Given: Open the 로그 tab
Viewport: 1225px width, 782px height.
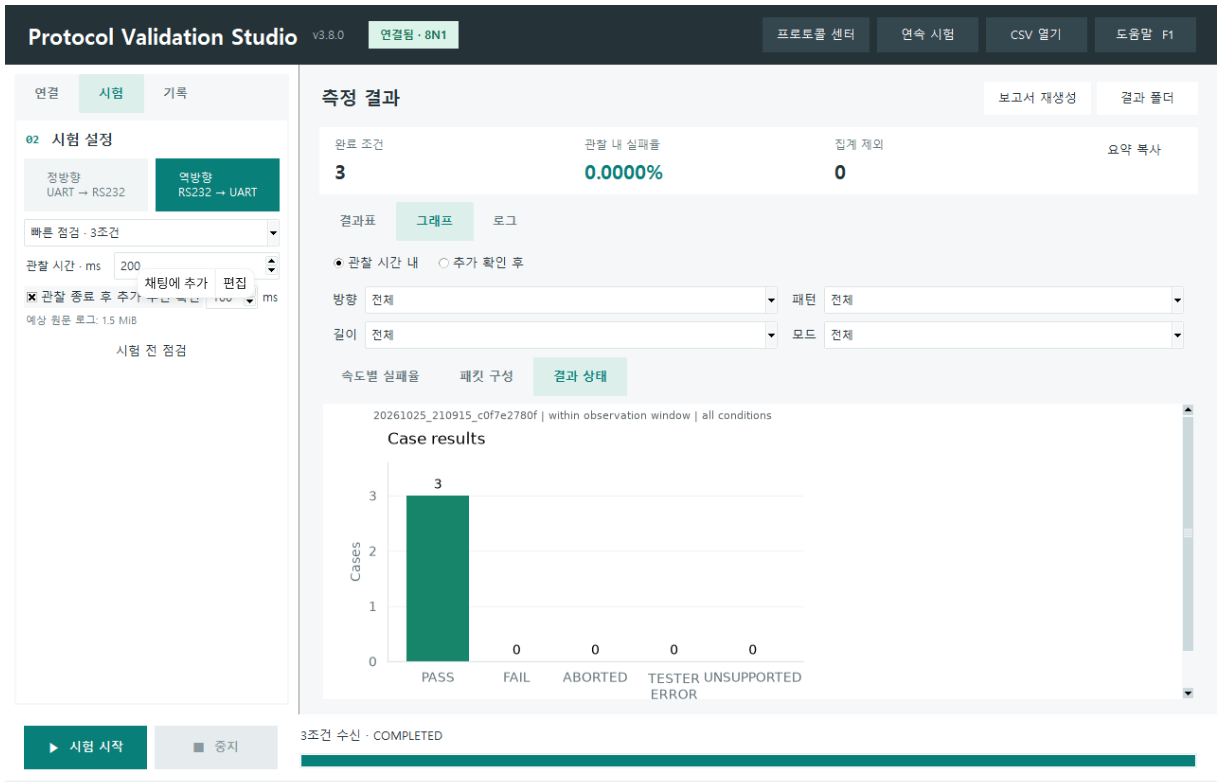Looking at the screenshot, I should (505, 221).
